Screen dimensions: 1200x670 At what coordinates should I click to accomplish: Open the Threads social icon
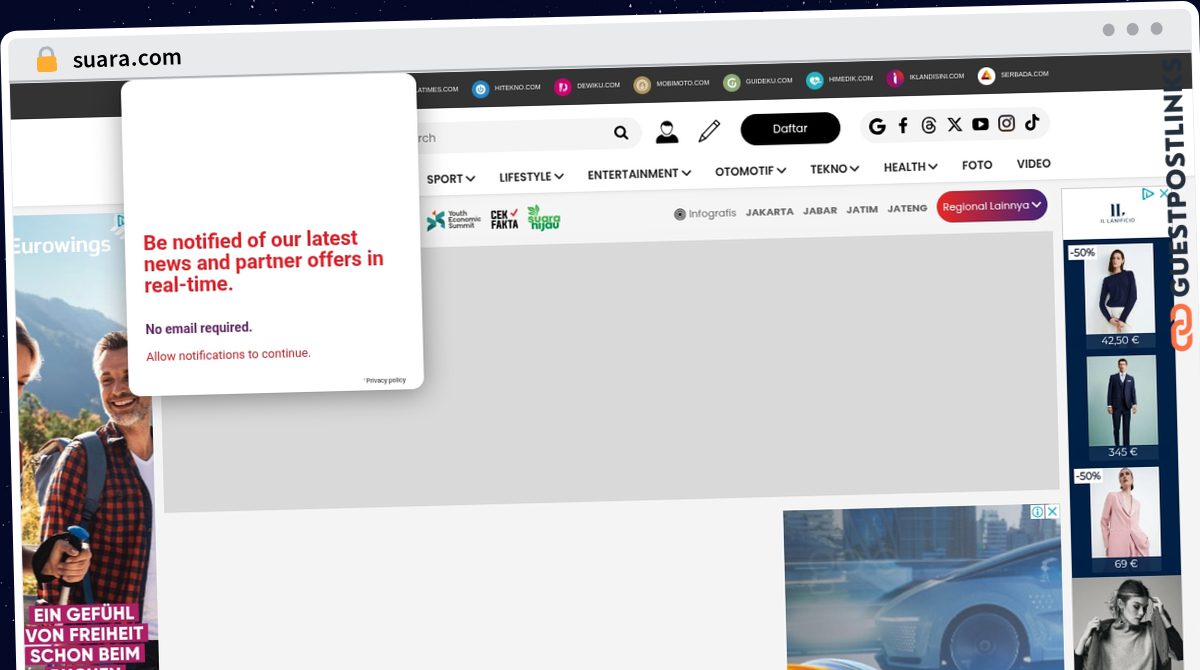(x=929, y=125)
